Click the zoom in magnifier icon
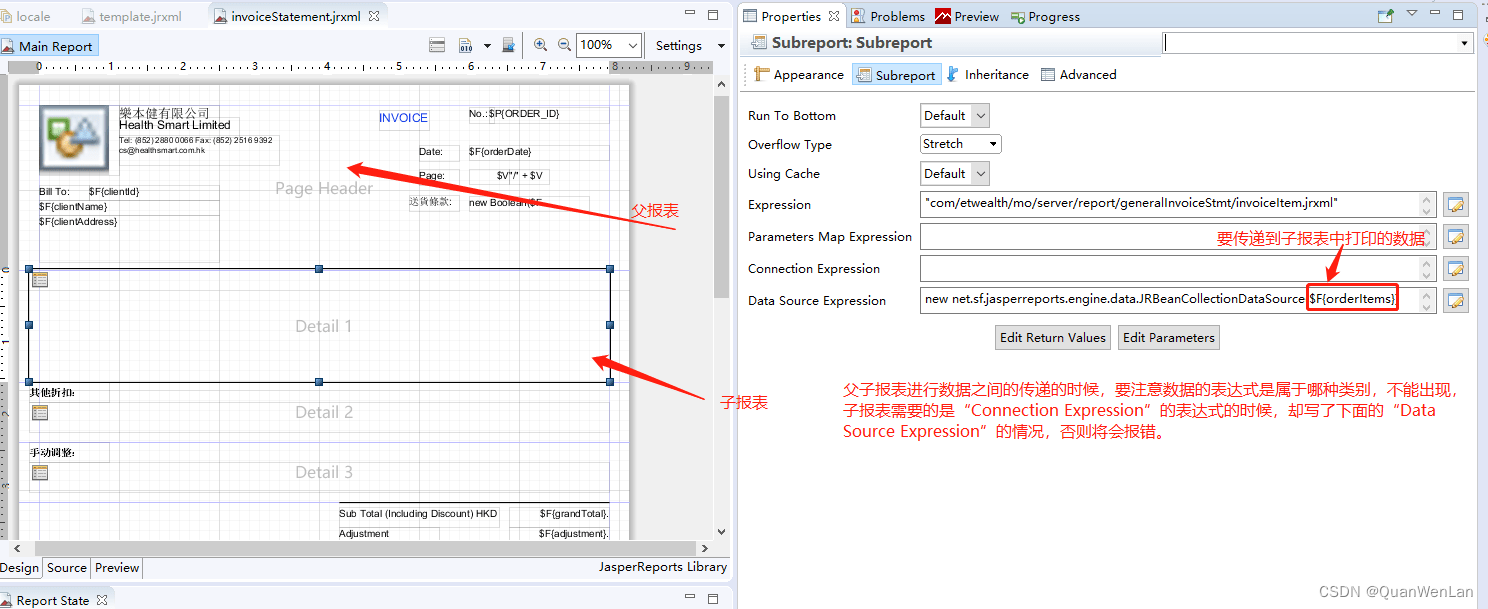Viewport: 1488px width, 609px height. [x=540, y=45]
